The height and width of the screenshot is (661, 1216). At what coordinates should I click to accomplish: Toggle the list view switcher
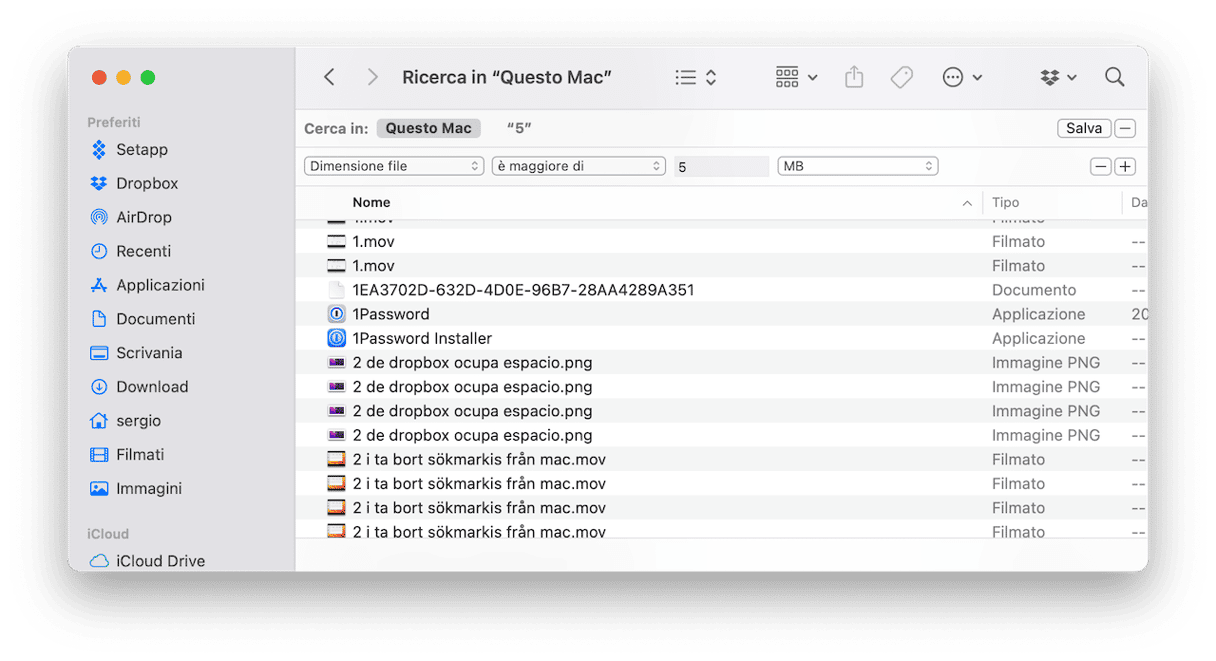click(696, 77)
